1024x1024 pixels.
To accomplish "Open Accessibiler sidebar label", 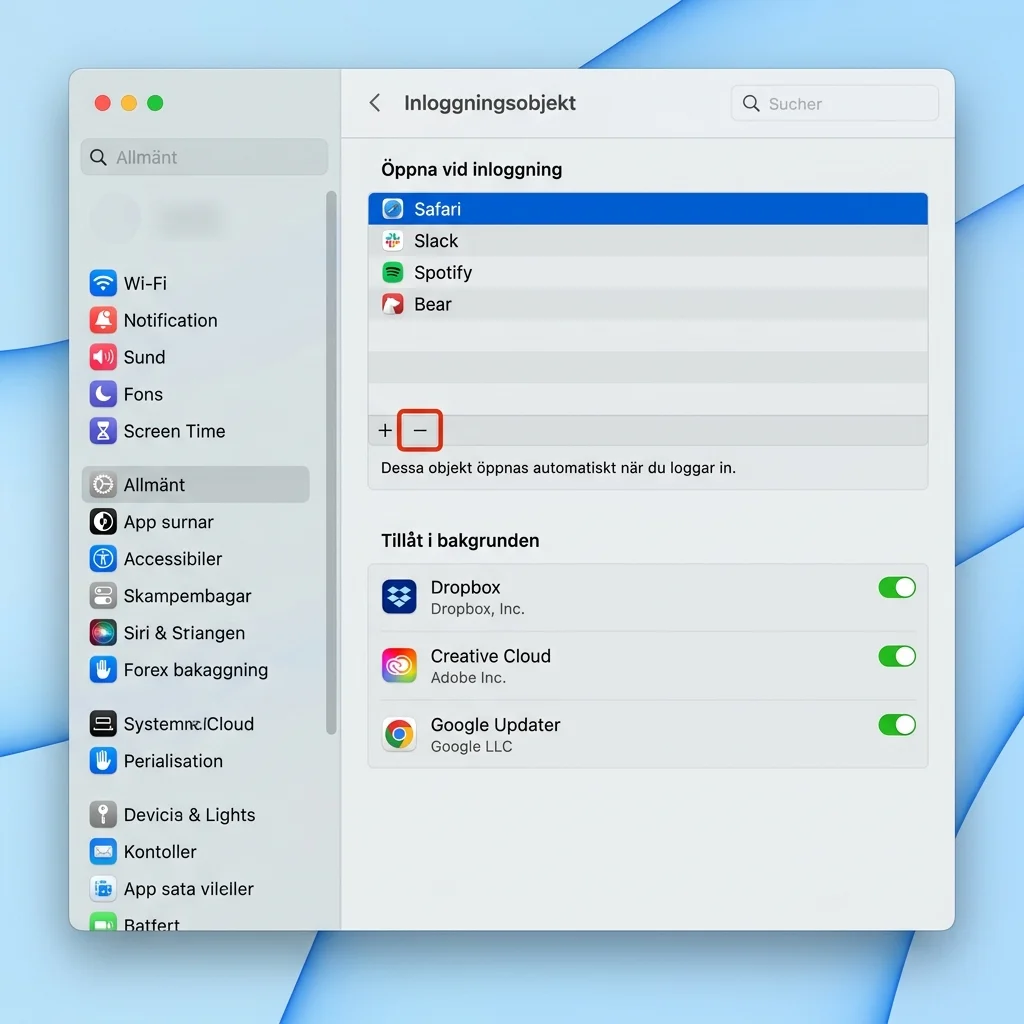I will (x=172, y=558).
